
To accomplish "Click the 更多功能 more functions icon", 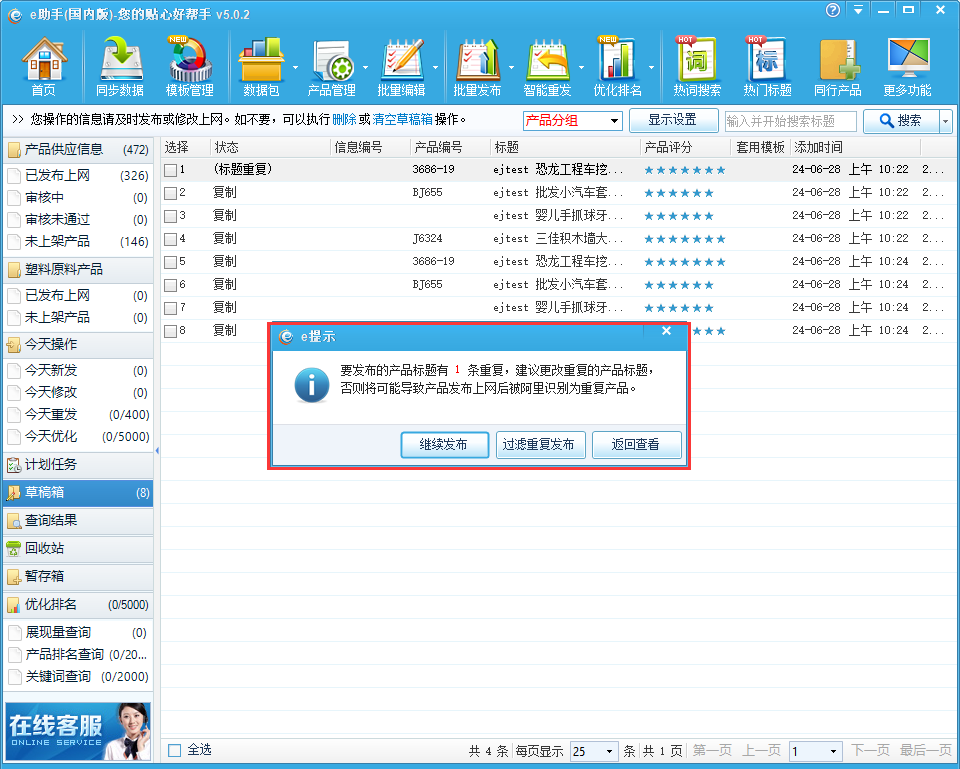I will tap(907, 67).
